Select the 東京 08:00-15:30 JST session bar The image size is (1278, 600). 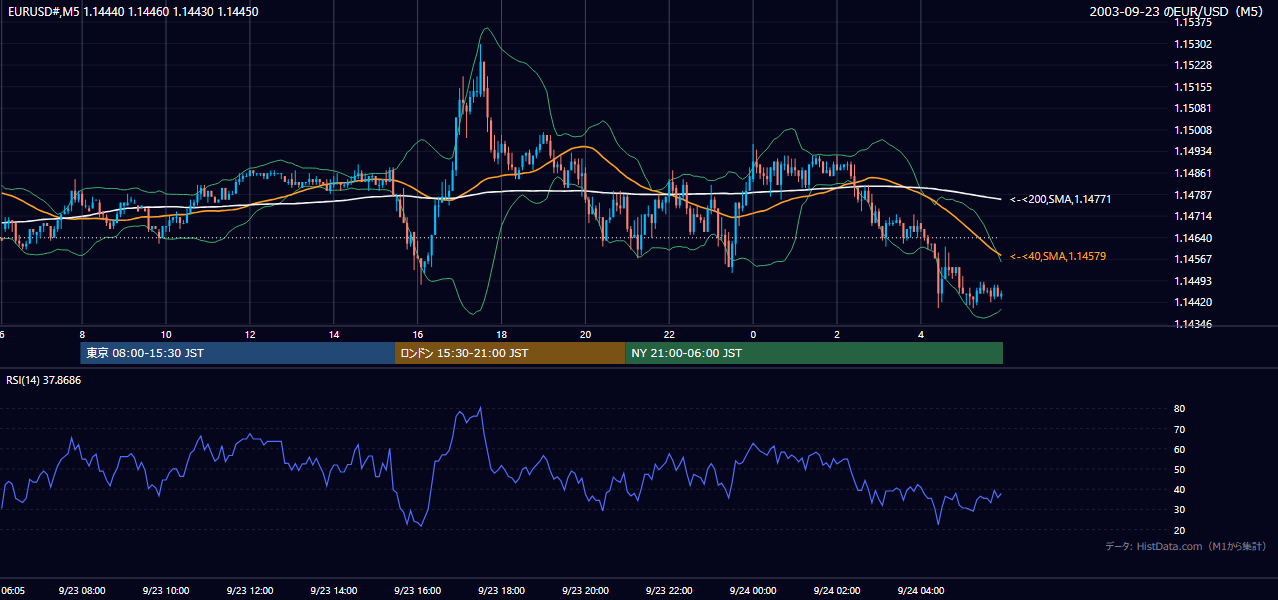pos(238,353)
